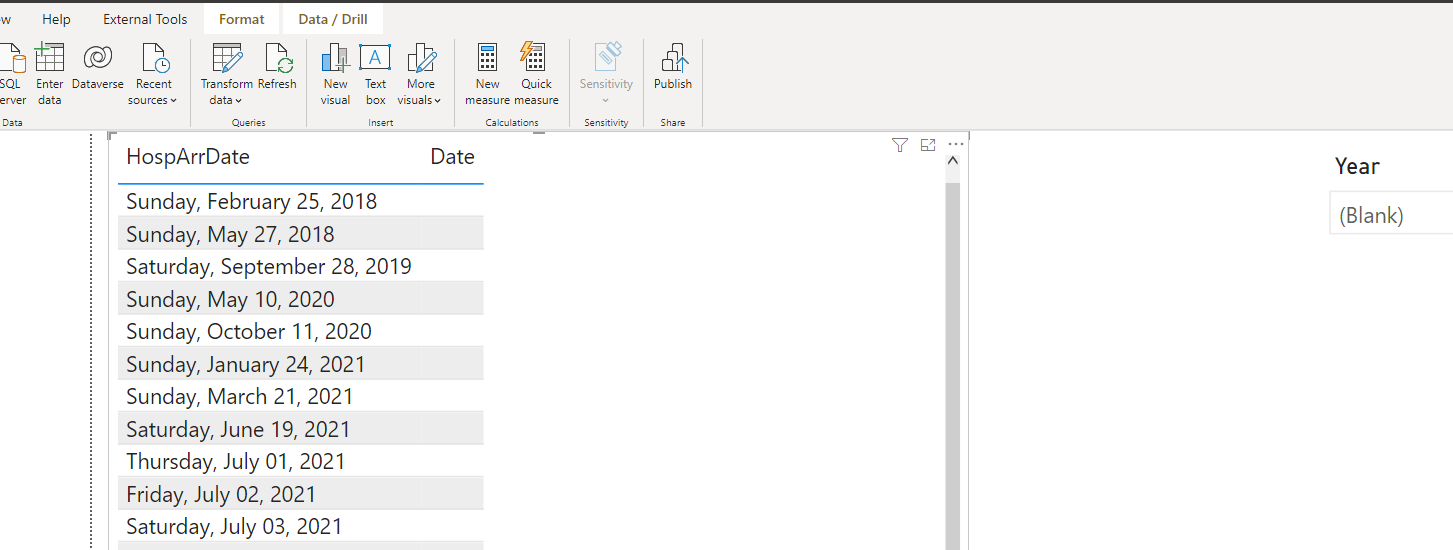Viewport: 1453px width, 550px height.
Task: Open Recent sources dropdown
Action: [x=153, y=73]
